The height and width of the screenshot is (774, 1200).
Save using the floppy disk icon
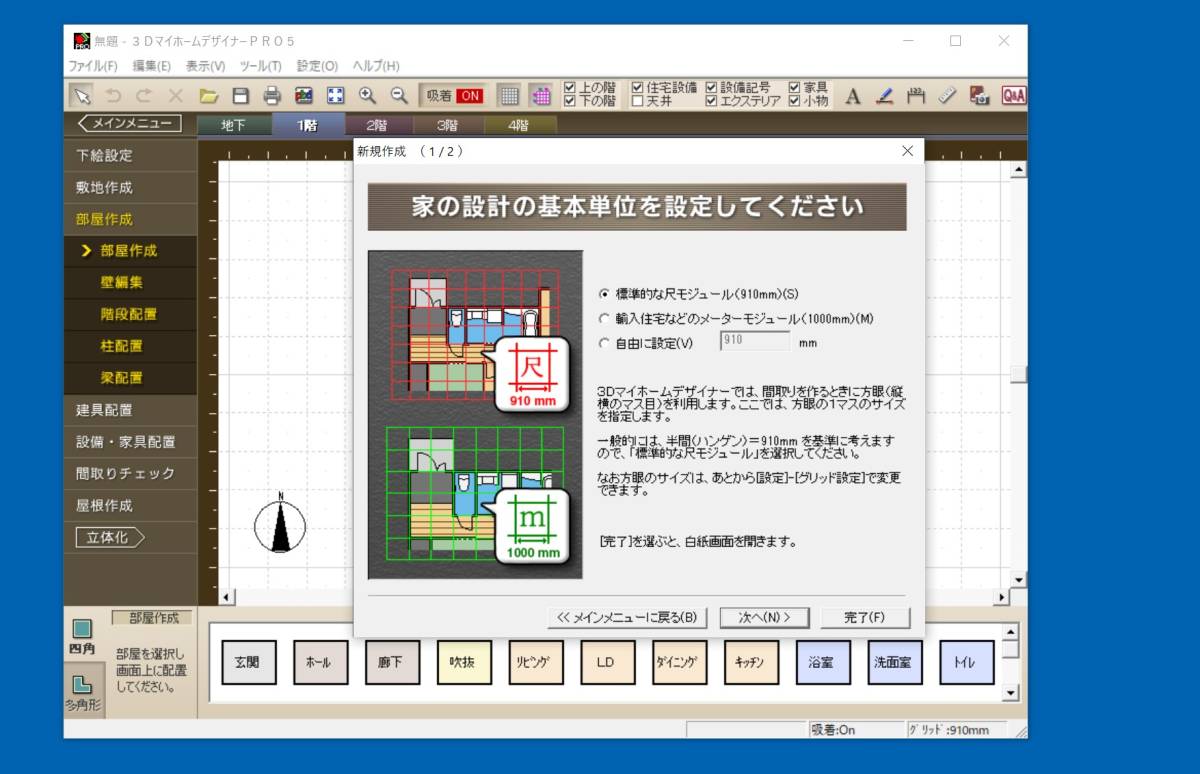click(240, 96)
